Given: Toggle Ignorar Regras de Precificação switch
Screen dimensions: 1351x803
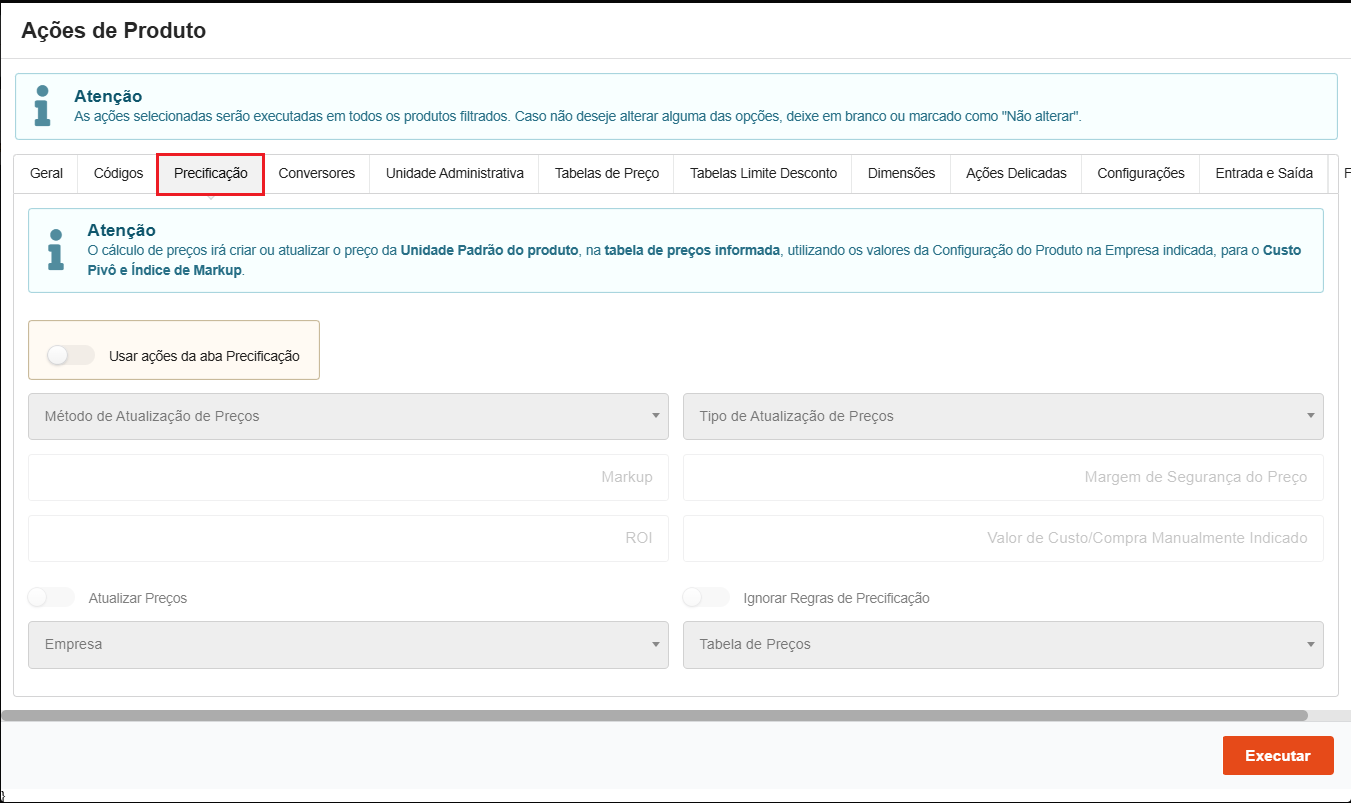Looking at the screenshot, I should pos(705,597).
